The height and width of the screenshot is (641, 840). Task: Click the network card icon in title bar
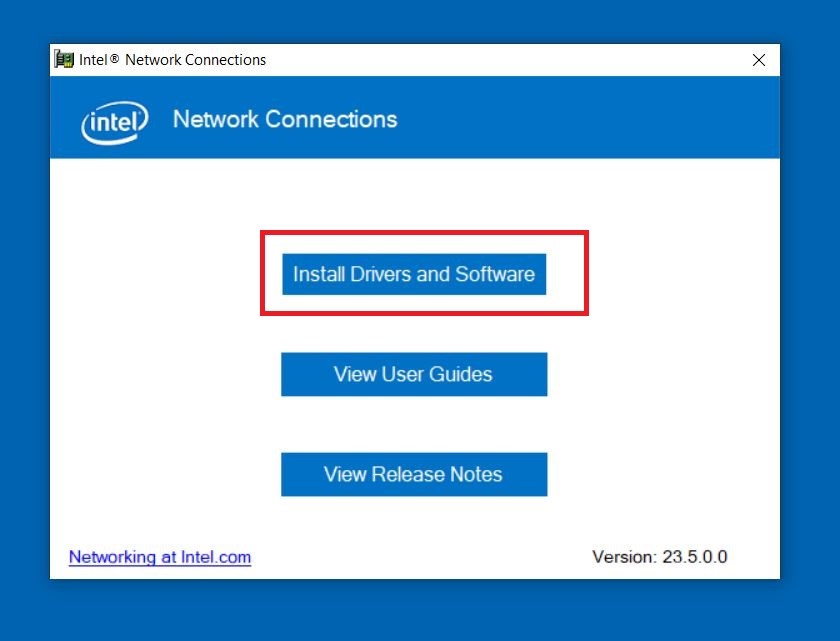tap(64, 60)
